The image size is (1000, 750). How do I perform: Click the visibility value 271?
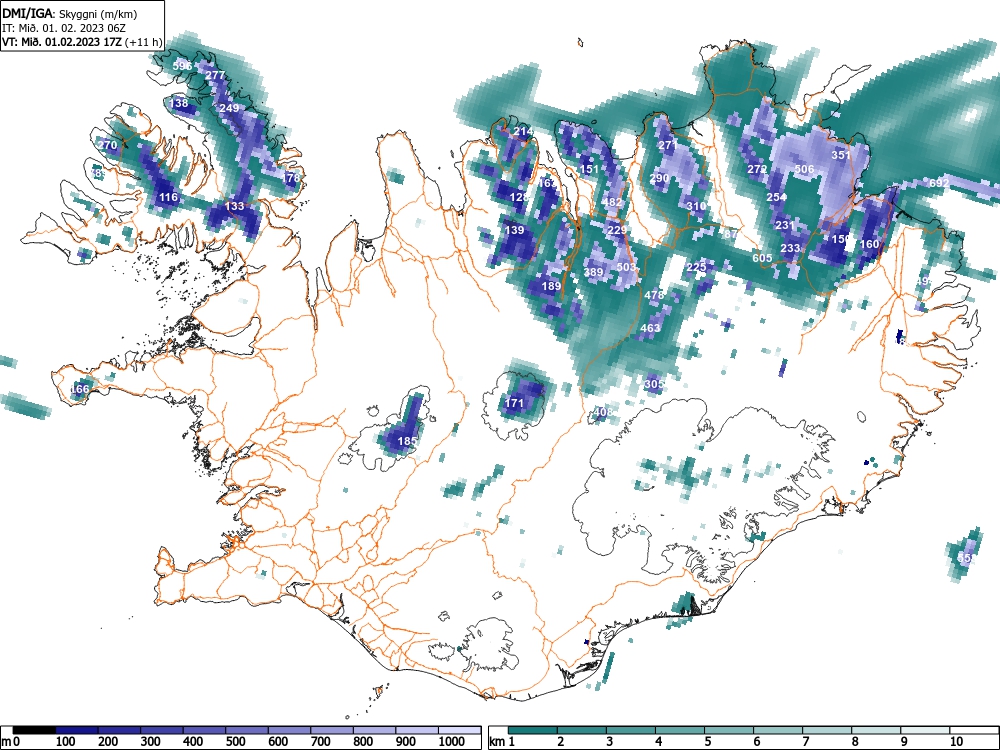coord(667,145)
